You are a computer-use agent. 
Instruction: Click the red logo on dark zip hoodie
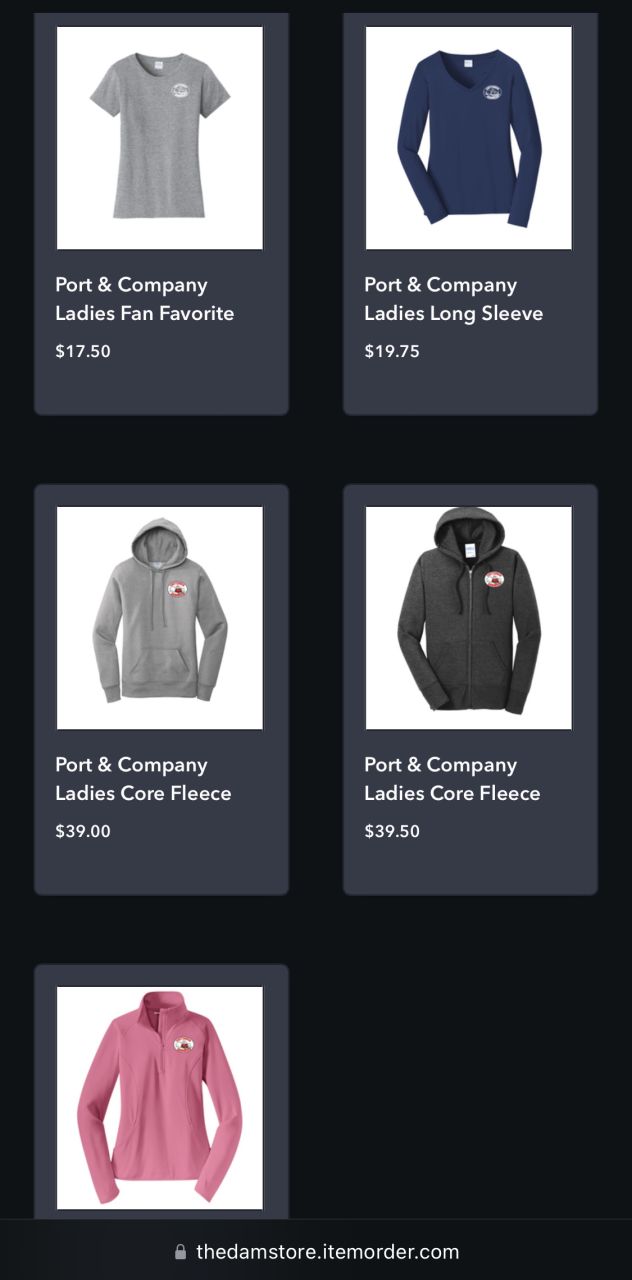pyautogui.click(x=494, y=580)
